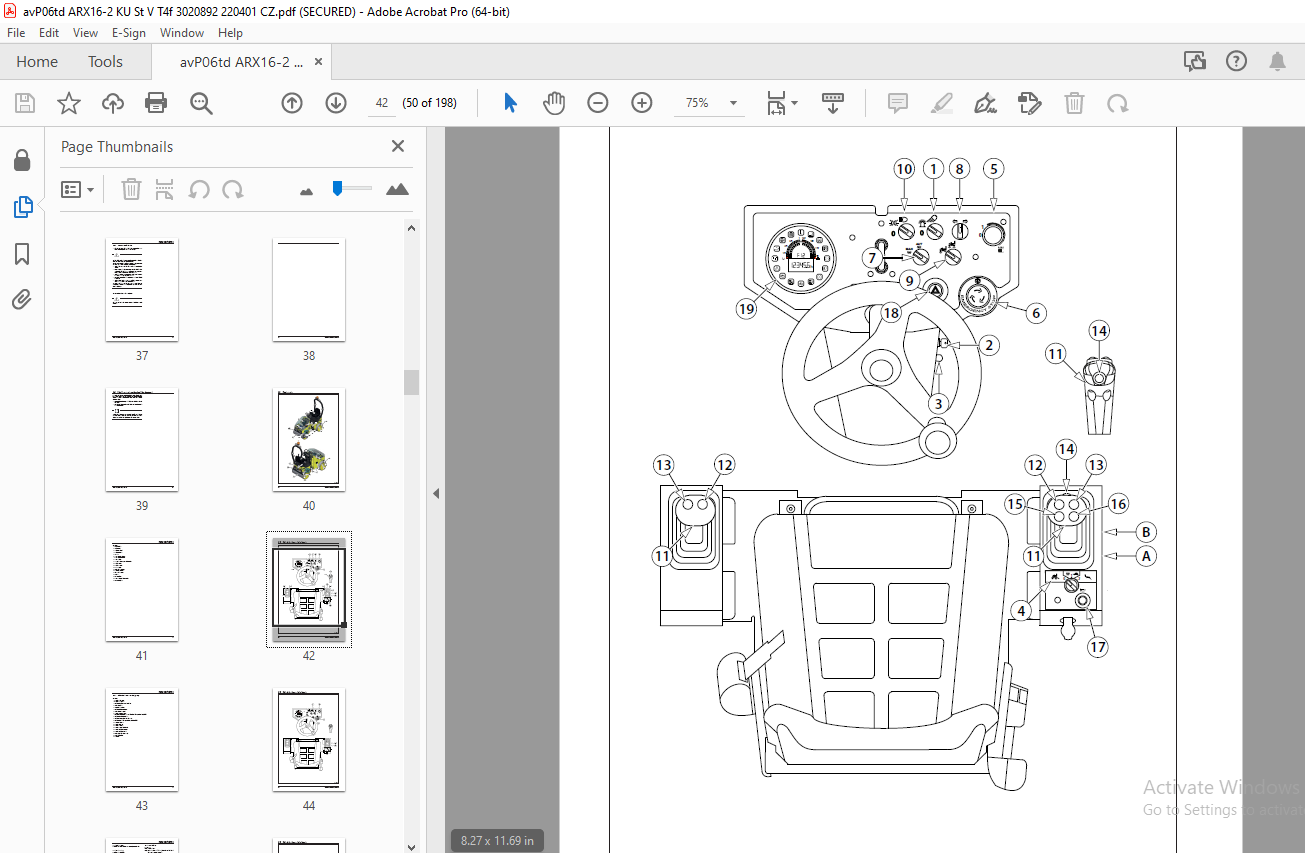Save the file with the floppy disk icon
Screen dimensions: 1305x853
click(25, 103)
